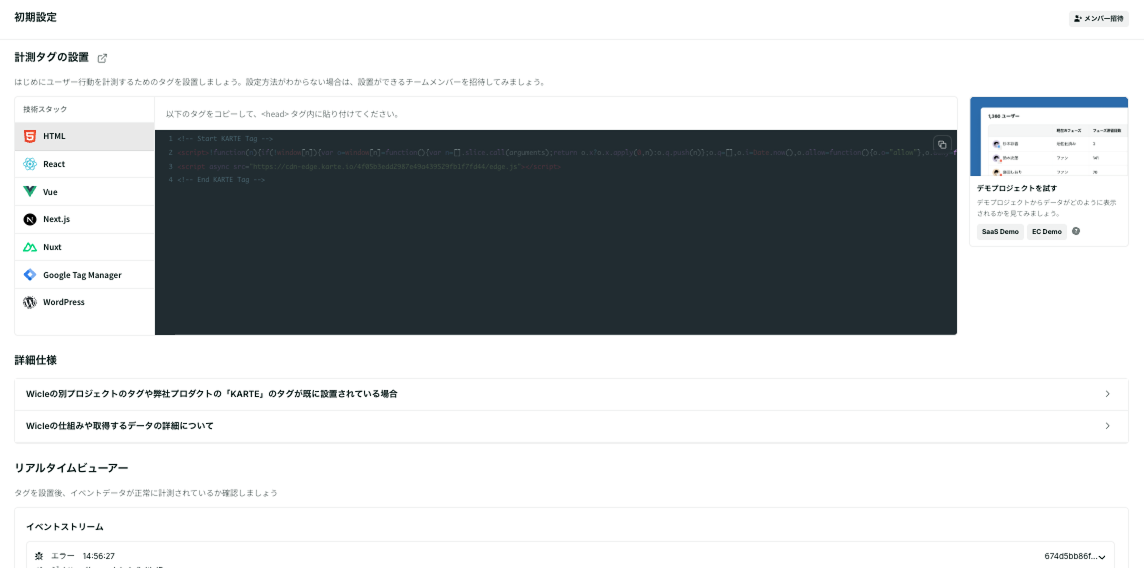
Task: Click the Next.js black circle icon
Action: tap(30, 219)
